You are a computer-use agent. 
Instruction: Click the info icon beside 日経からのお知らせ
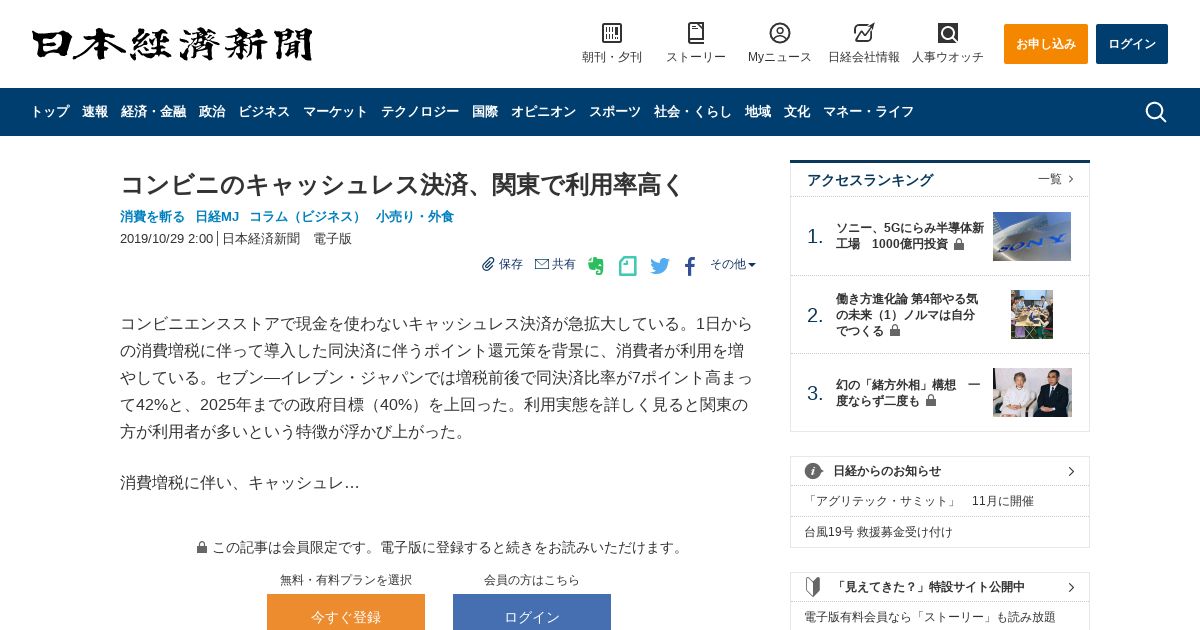[814, 471]
